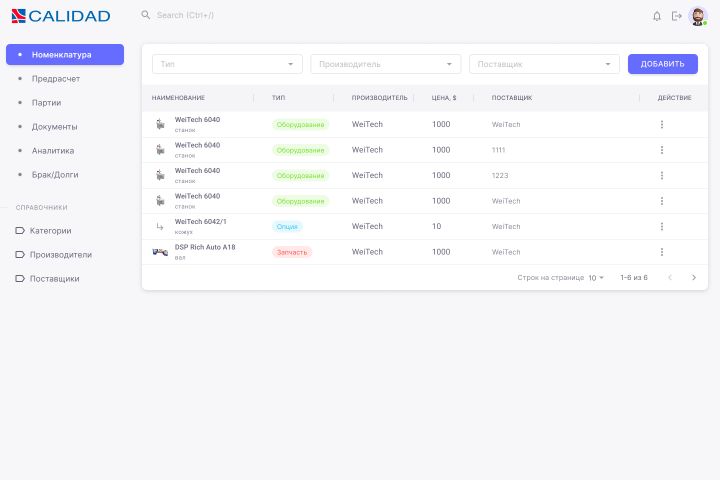This screenshot has width=720, height=480.
Task: Sort by ЦЕНА, $ column header
Action: click(x=444, y=98)
